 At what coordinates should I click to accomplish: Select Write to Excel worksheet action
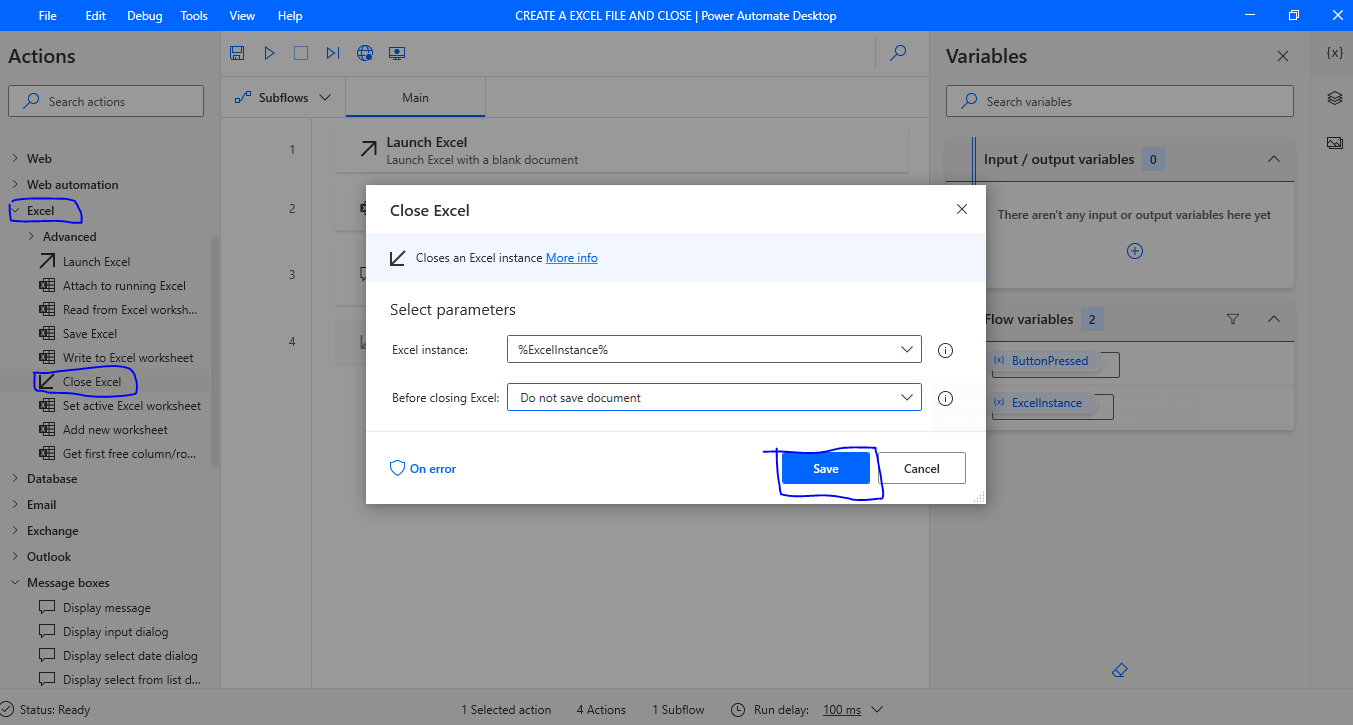[x=128, y=358]
